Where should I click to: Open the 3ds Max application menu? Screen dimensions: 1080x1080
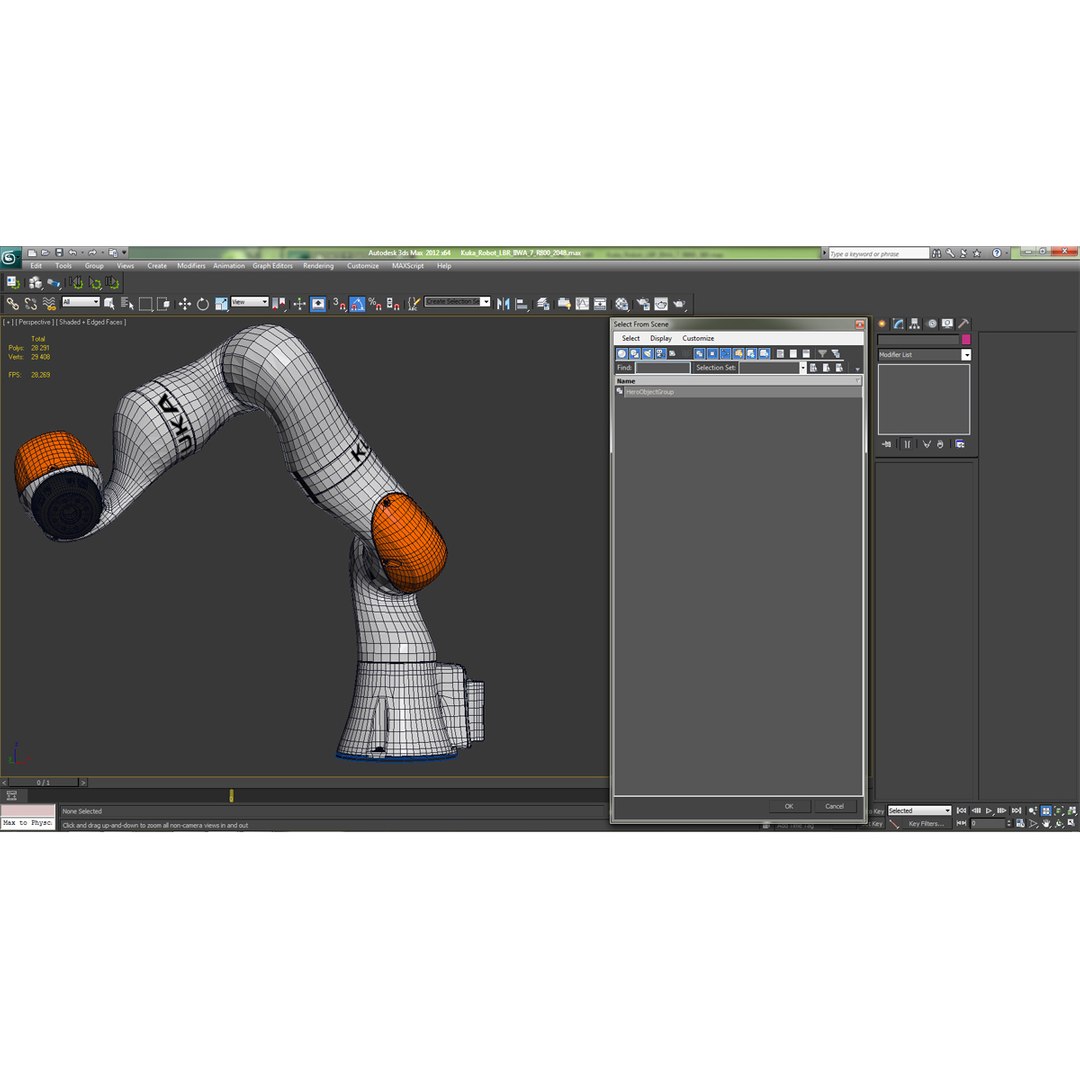pos(10,257)
